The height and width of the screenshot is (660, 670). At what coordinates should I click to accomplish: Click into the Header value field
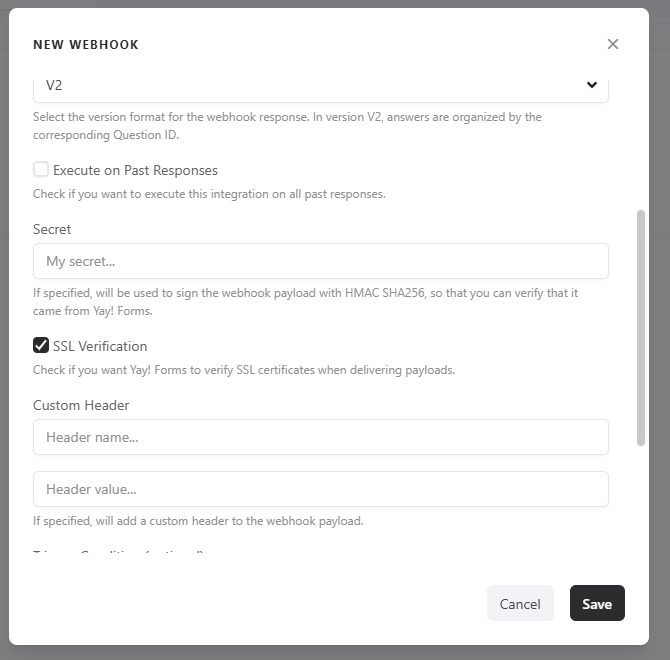click(320, 489)
